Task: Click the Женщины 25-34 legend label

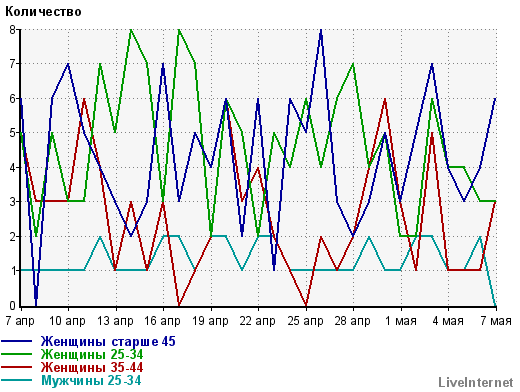Action: (x=92, y=354)
